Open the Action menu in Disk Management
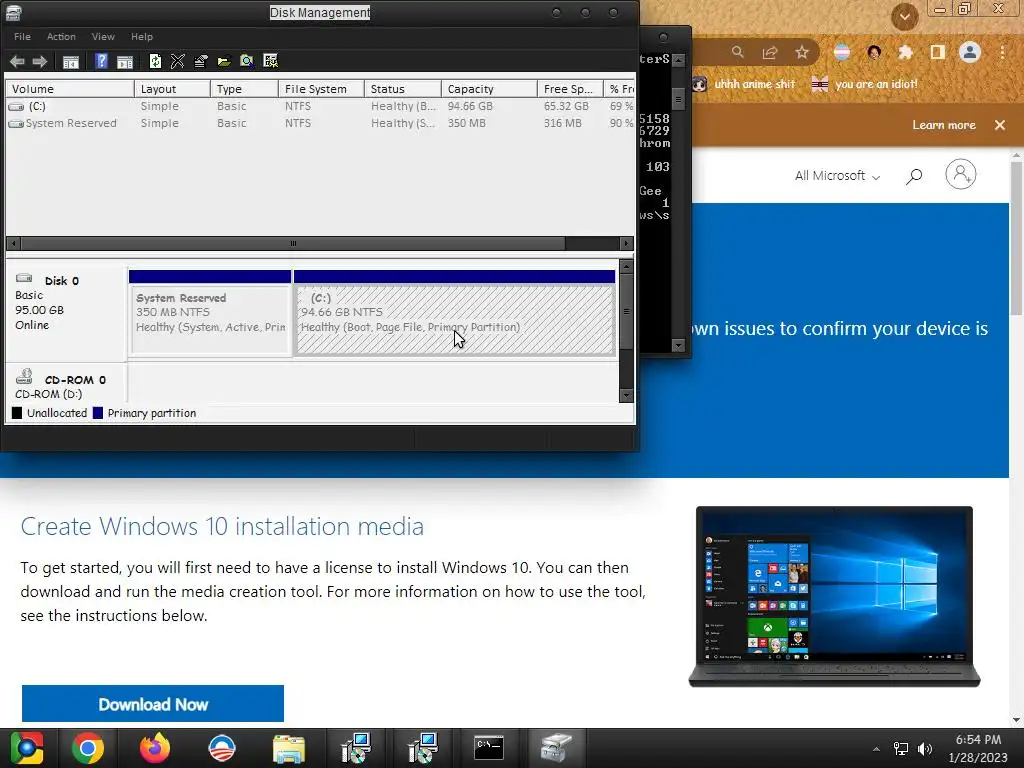Viewport: 1024px width, 768px height. 61,37
